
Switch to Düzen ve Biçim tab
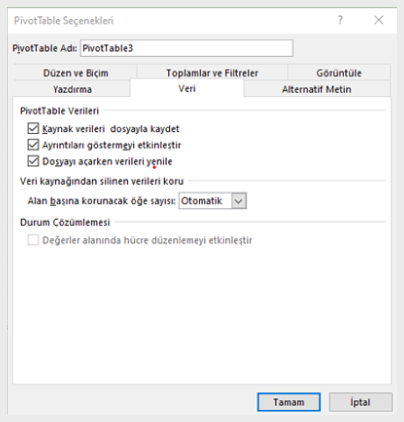pyautogui.click(x=75, y=73)
